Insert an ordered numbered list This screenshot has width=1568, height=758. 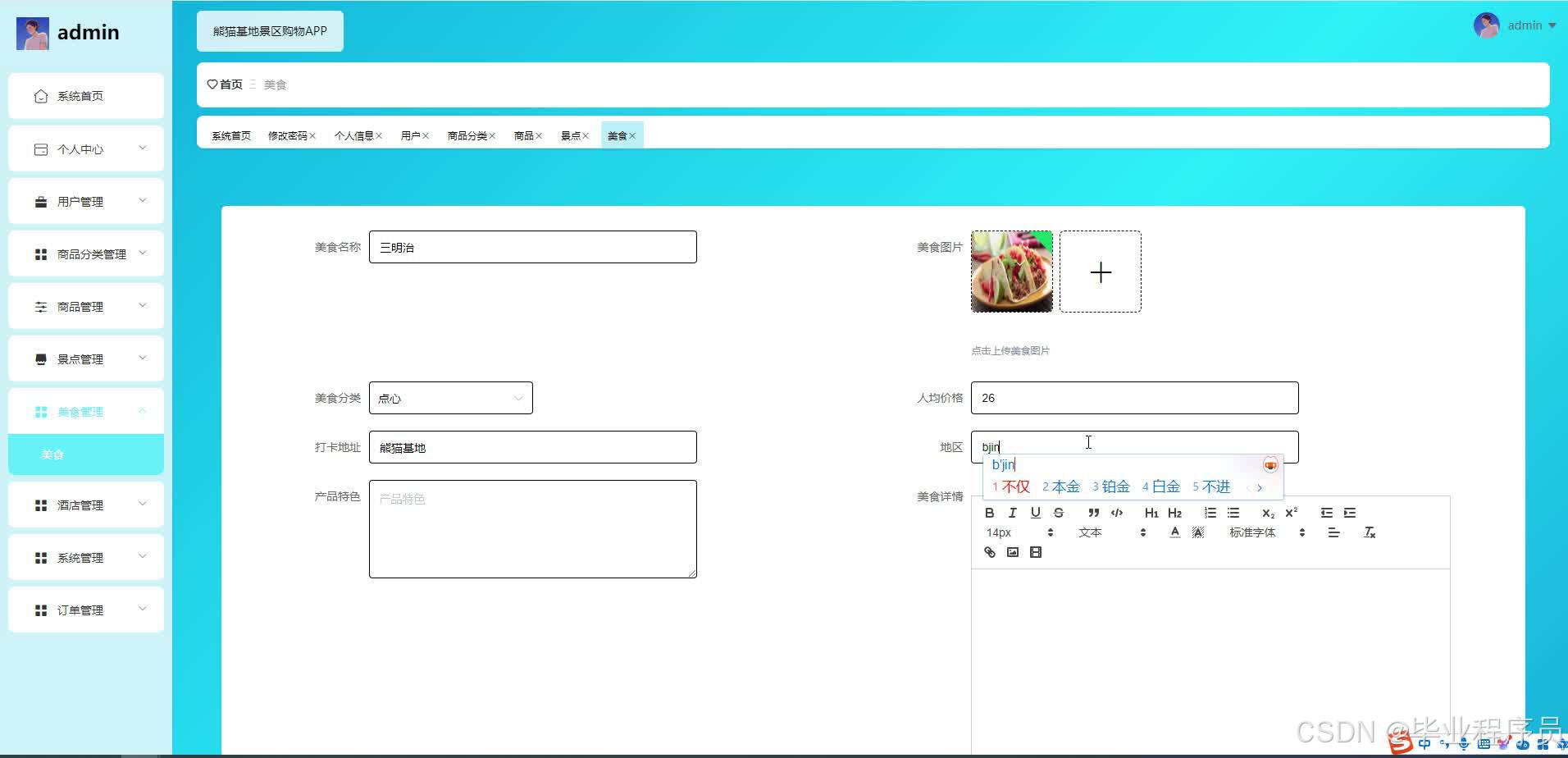(1210, 513)
